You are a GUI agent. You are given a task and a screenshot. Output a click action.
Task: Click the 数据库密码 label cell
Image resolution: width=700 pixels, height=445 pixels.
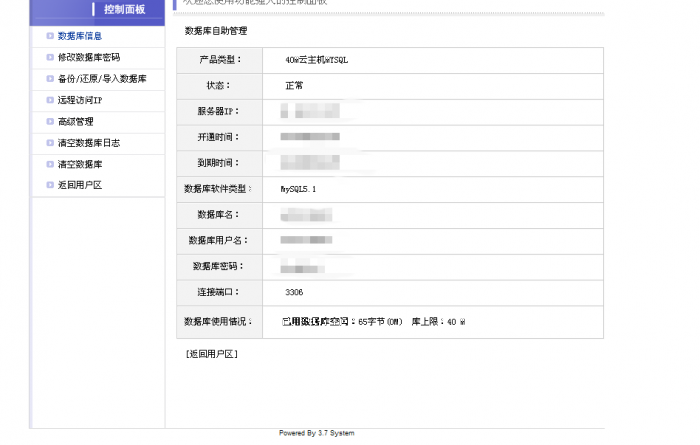[220, 267]
